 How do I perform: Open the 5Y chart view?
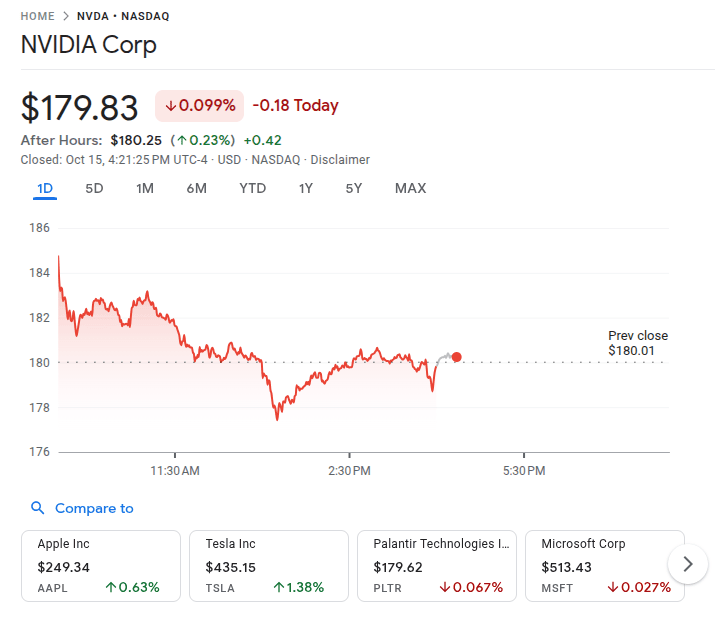click(x=354, y=188)
